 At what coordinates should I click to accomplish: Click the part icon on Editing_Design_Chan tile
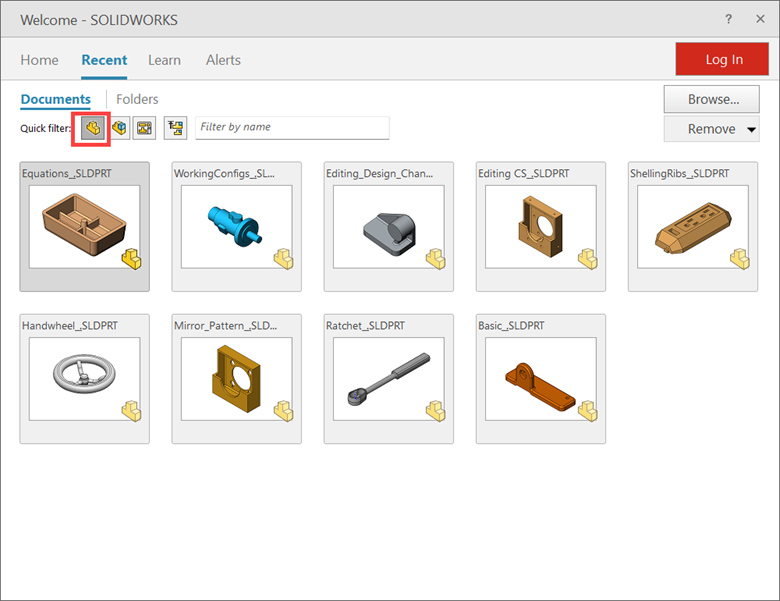[x=436, y=259]
